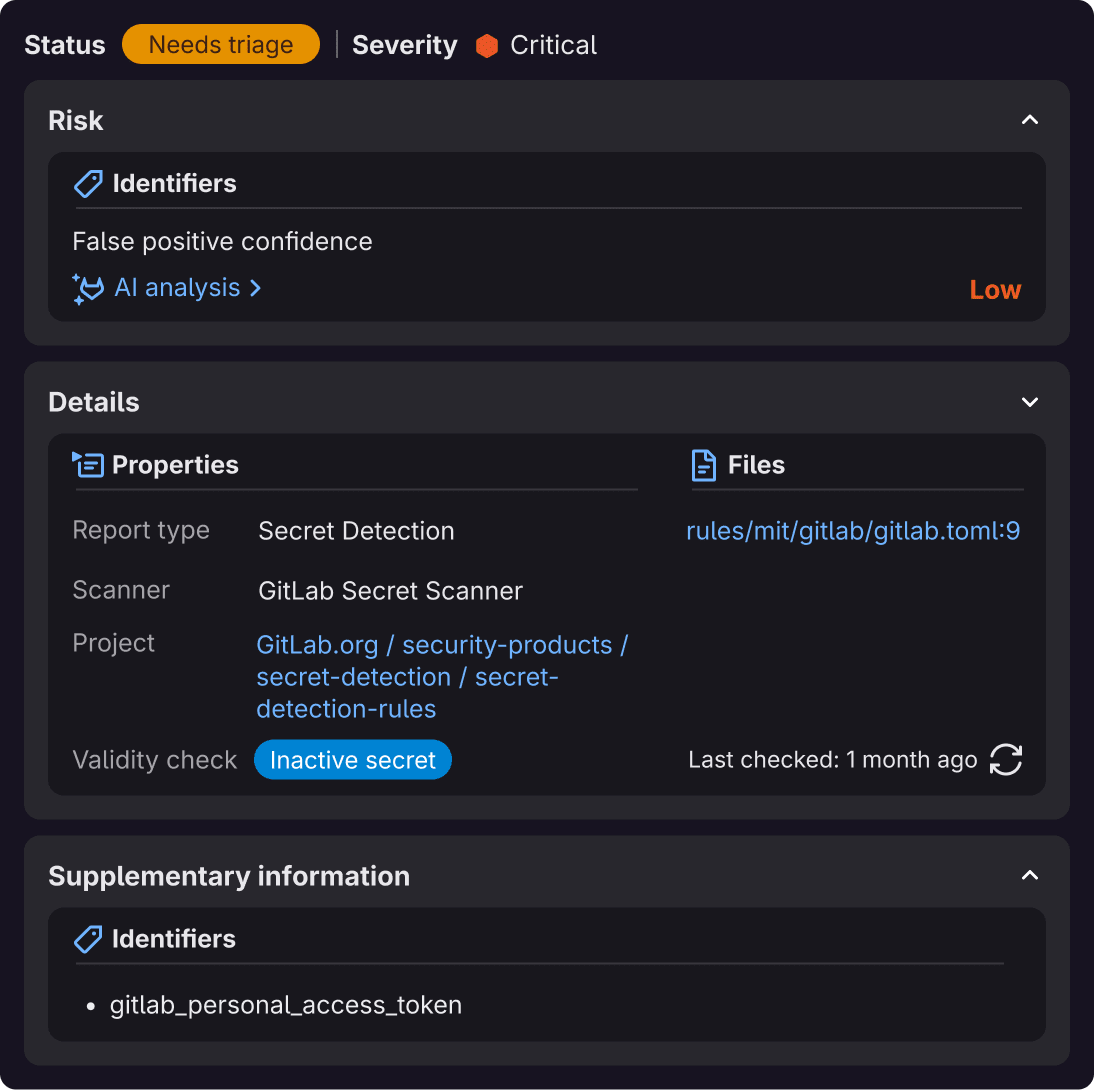Click the gitlab_personal_access_token identifier
Screen dimensions: 1094x1090
coord(285,1005)
